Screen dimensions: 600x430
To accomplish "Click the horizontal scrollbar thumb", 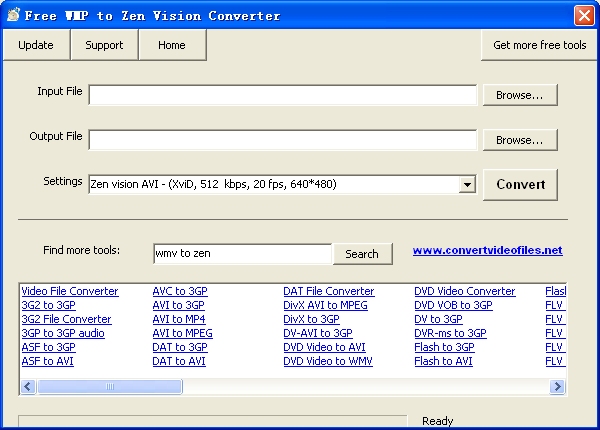I will tap(110, 386).
